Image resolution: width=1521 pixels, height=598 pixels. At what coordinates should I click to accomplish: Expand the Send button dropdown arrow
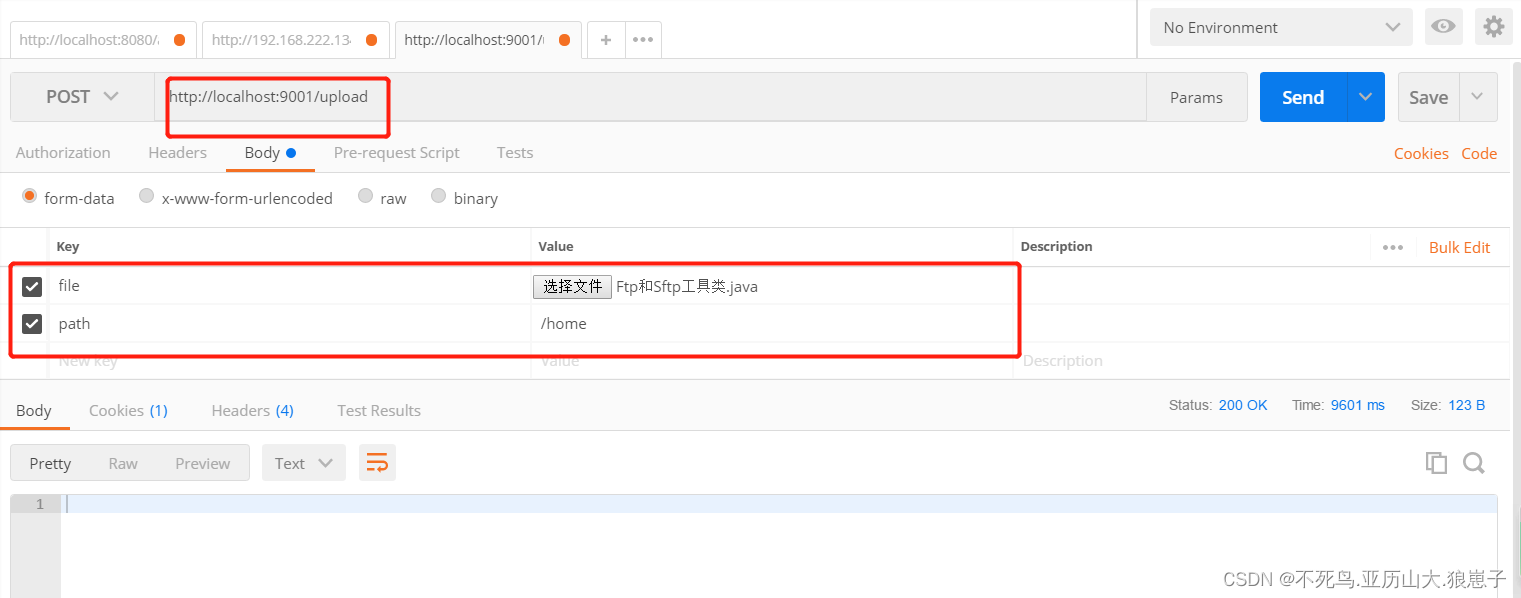[x=1365, y=97]
